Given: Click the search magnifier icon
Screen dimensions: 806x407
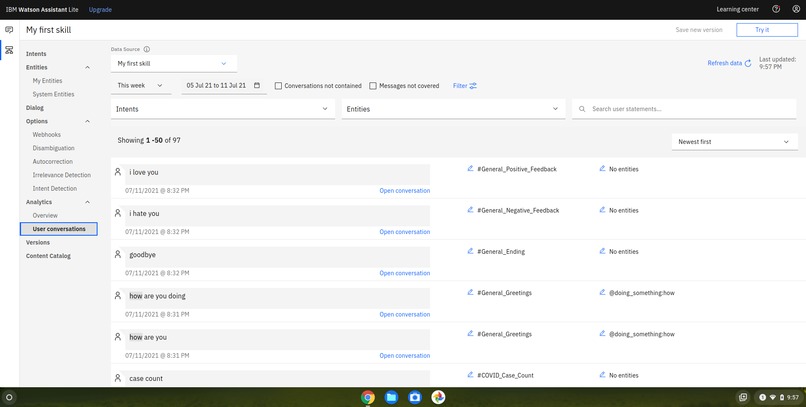Looking at the screenshot, I should click(582, 109).
